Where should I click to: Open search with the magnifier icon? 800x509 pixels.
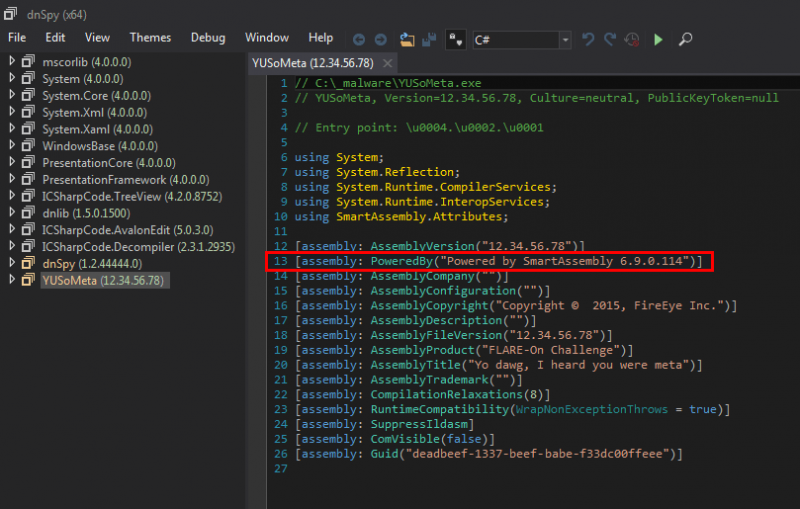[686, 39]
